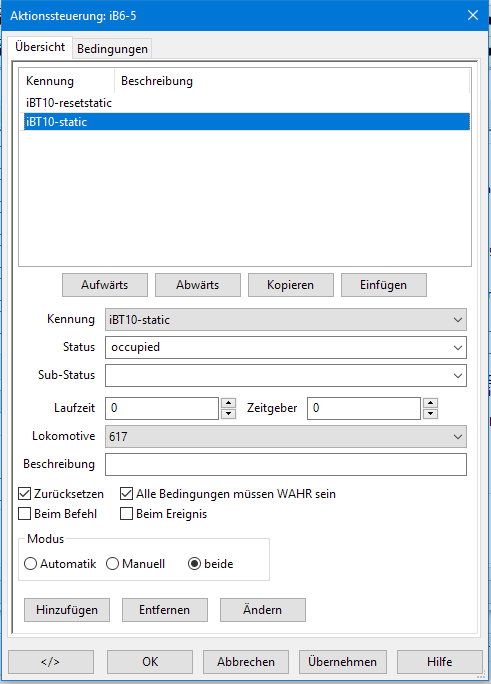The width and height of the screenshot is (491, 684).
Task: Click the Hinzufügen button
Action: pyautogui.click(x=67, y=610)
